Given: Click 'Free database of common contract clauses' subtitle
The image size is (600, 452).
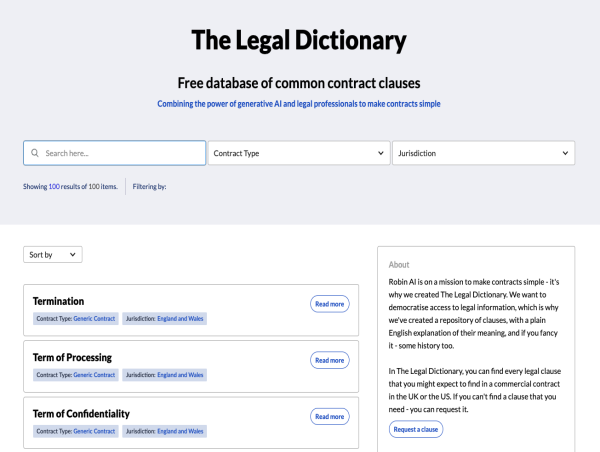Looking at the screenshot, I should (x=299, y=83).
